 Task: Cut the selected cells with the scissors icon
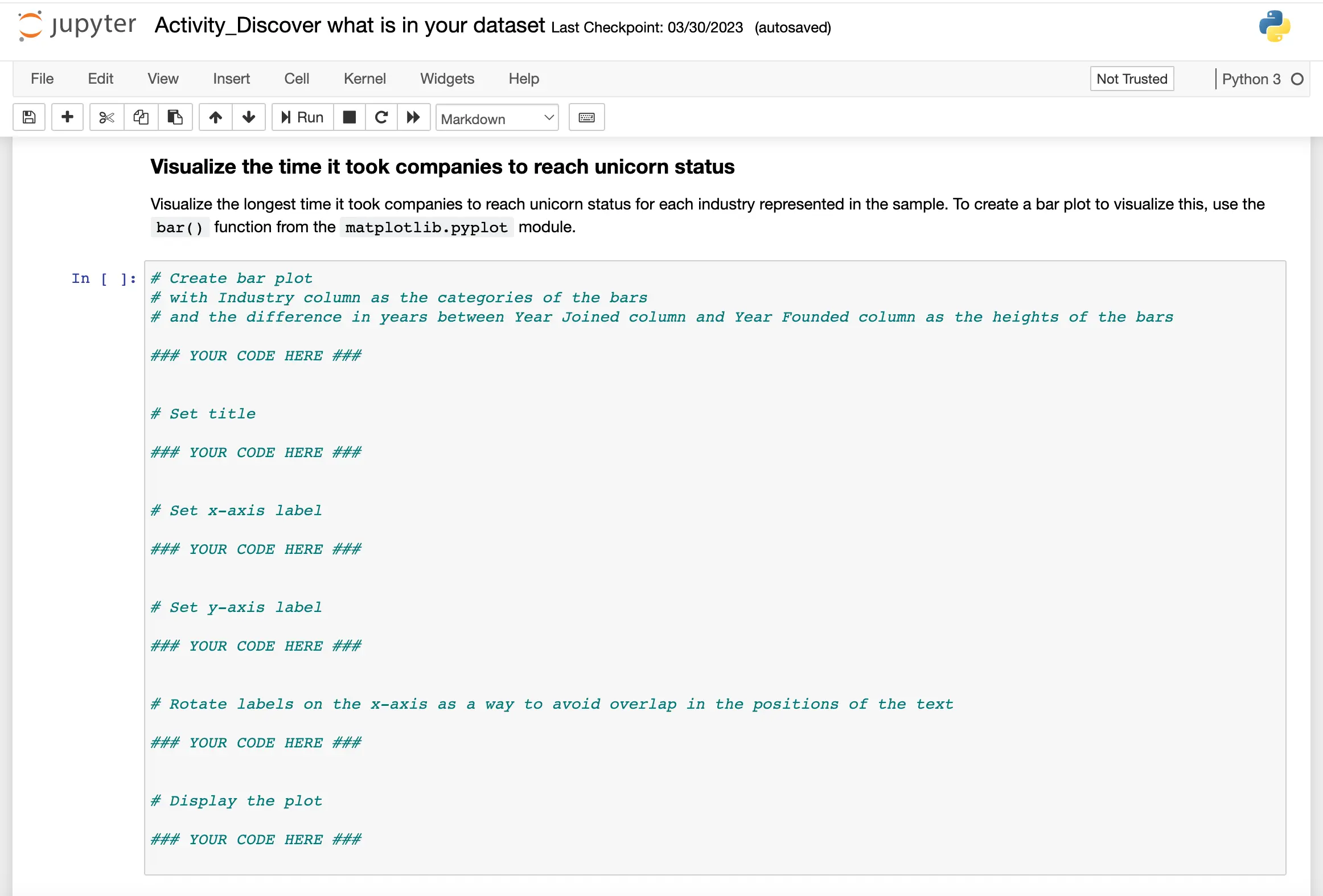(x=106, y=117)
